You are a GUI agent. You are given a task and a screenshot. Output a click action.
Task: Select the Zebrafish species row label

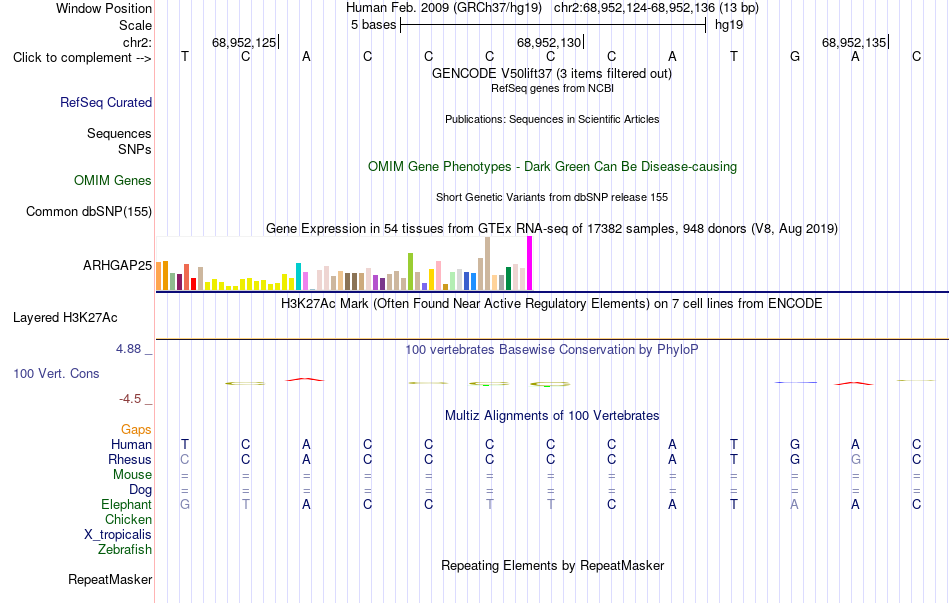coord(125,549)
